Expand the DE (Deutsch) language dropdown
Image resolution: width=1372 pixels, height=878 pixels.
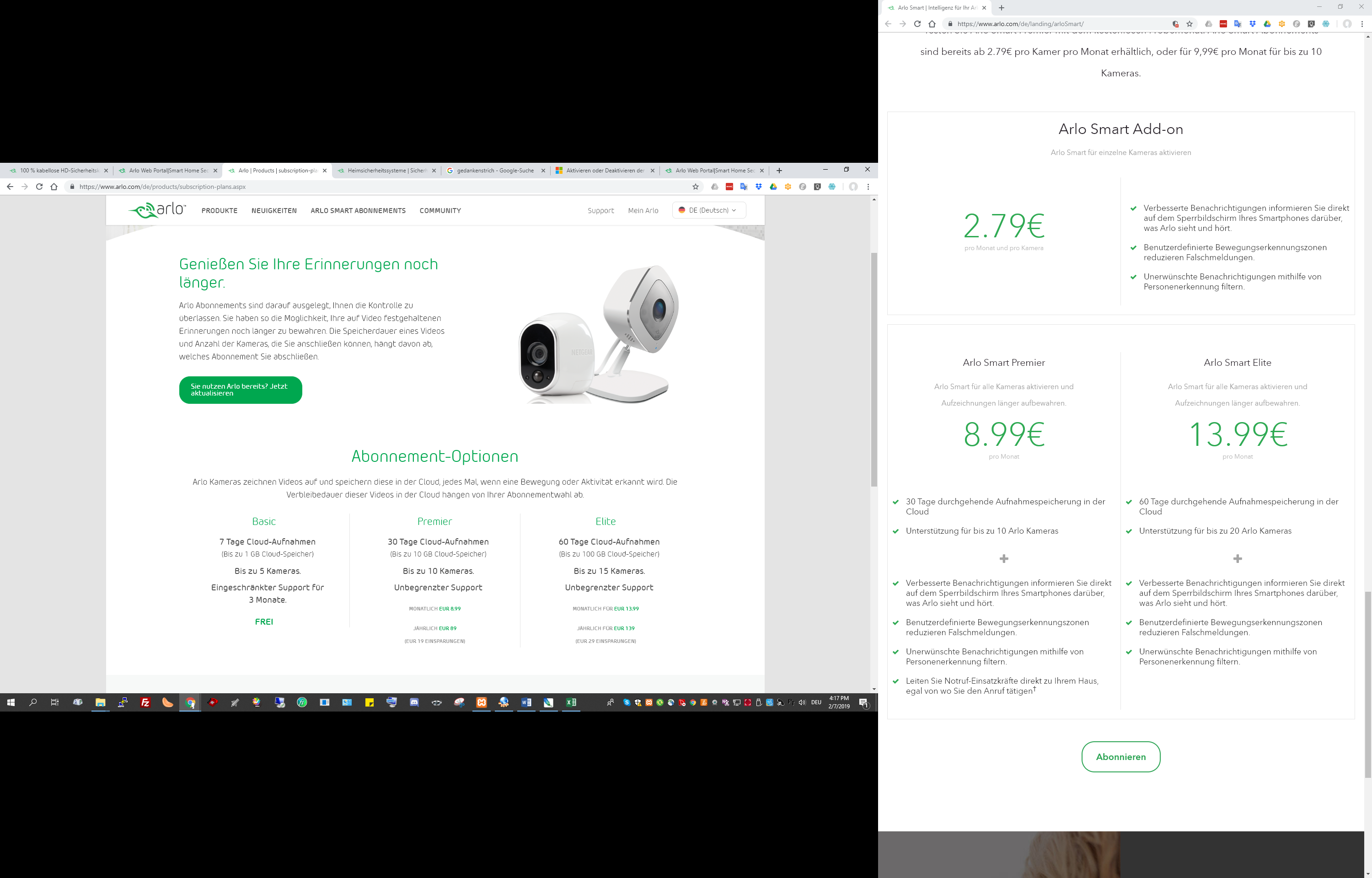708,210
